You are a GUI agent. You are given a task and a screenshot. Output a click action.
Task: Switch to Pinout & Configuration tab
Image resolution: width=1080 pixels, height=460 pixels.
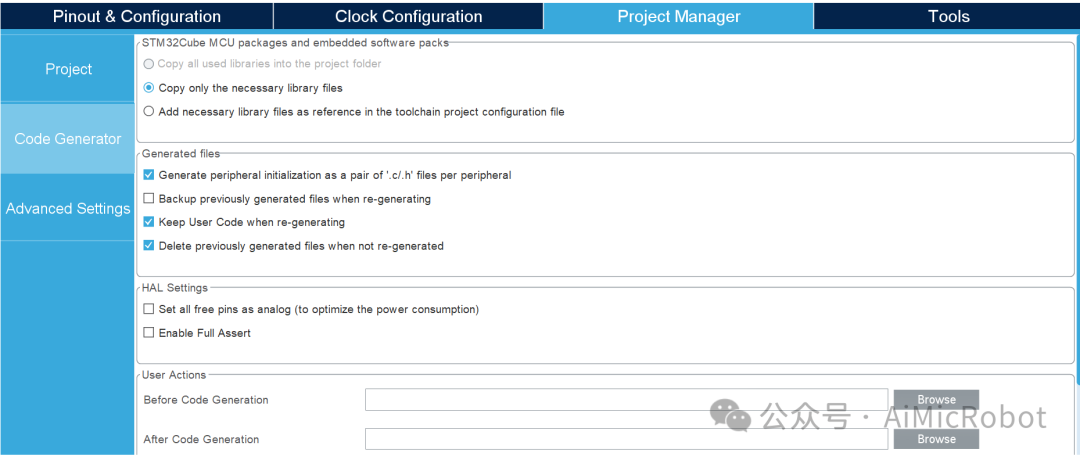[136, 16]
